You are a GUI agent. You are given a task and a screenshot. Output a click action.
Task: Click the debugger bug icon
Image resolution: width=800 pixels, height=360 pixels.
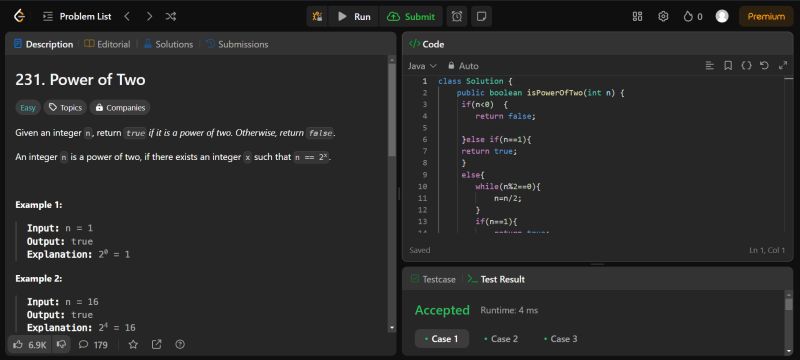click(x=317, y=16)
